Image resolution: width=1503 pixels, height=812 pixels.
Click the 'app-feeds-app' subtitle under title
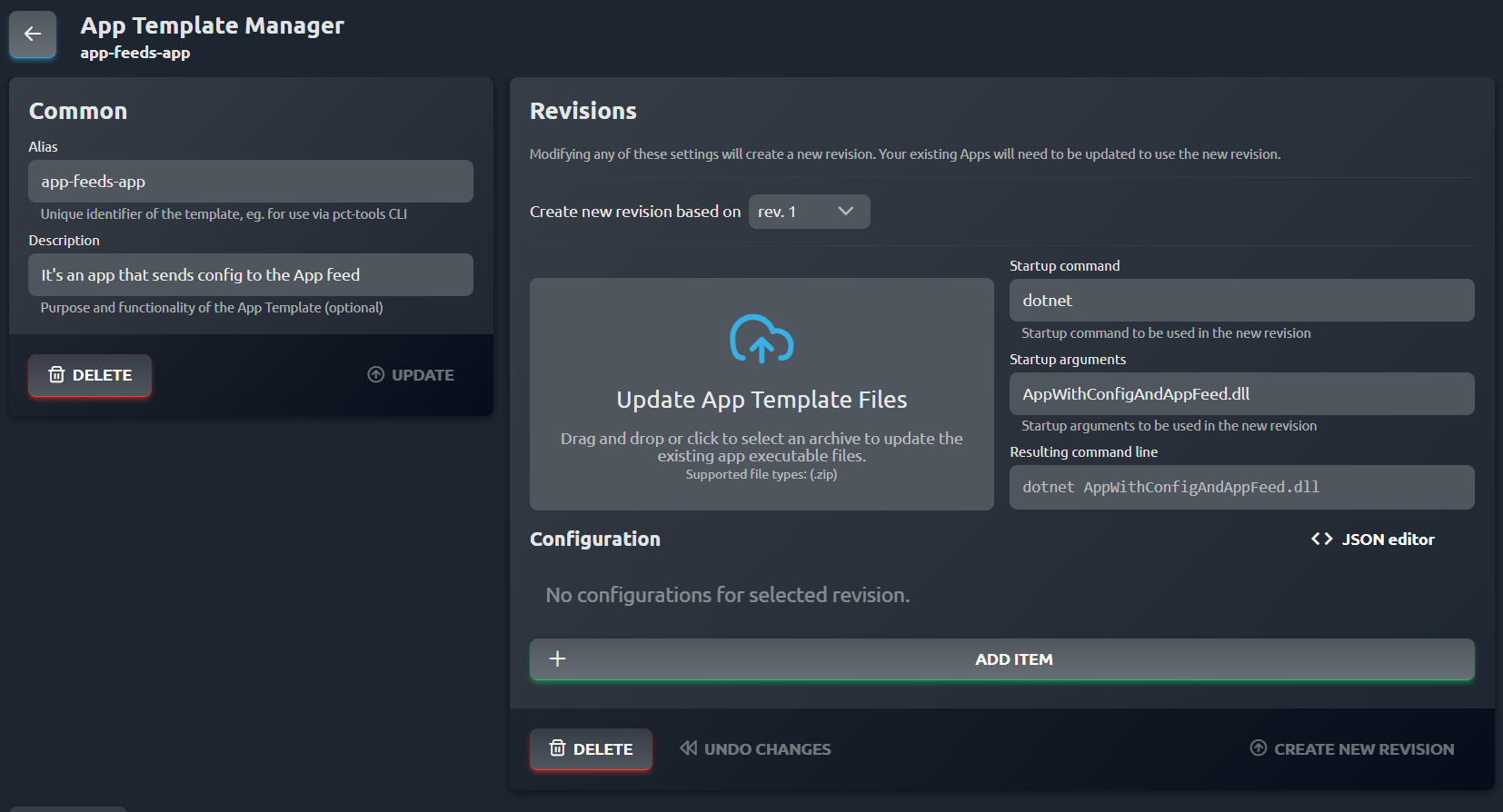coord(135,53)
